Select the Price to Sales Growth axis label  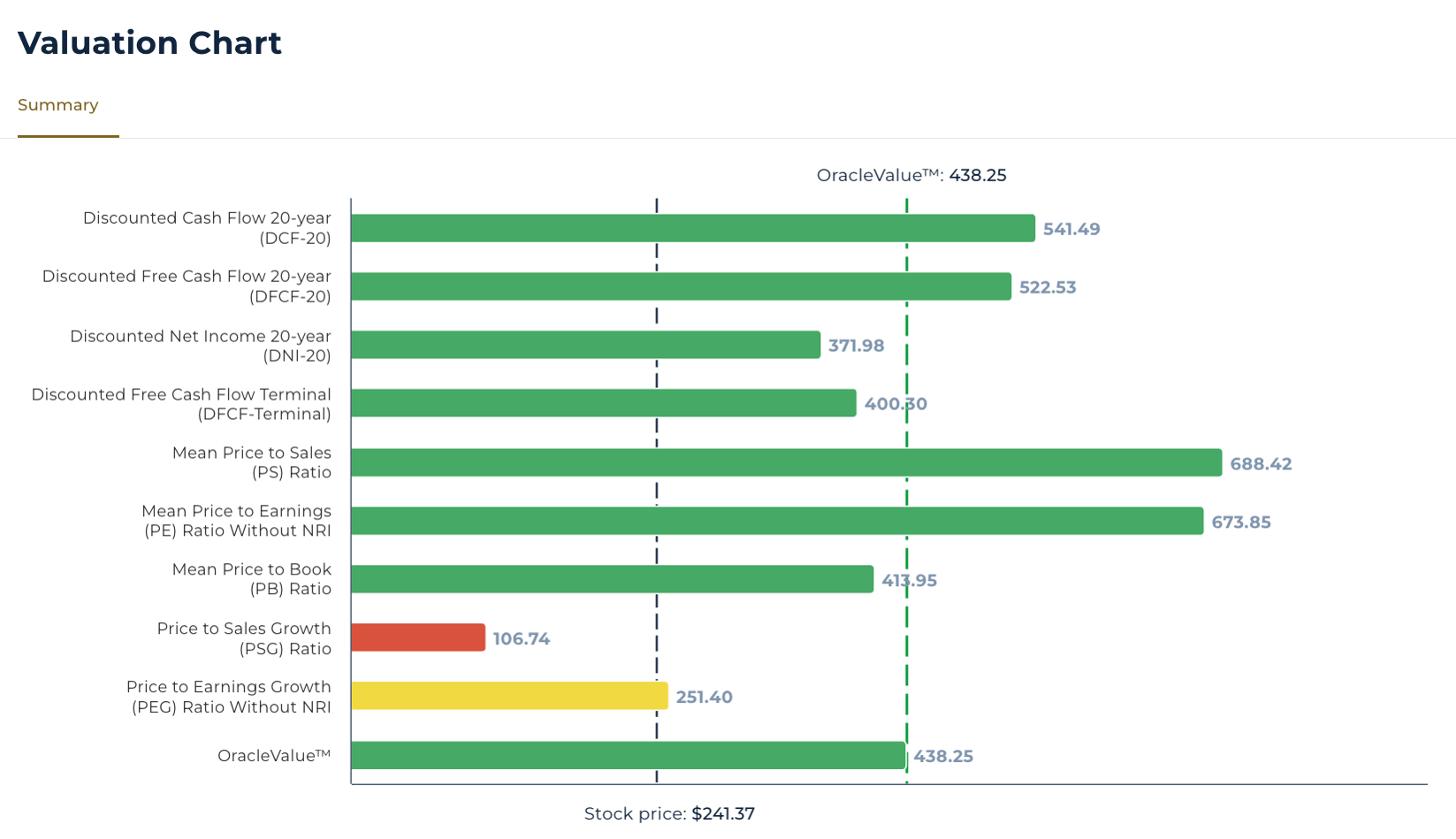(x=244, y=638)
